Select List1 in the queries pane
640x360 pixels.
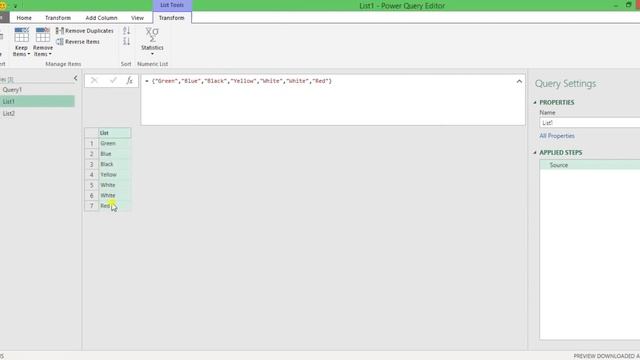(37, 101)
